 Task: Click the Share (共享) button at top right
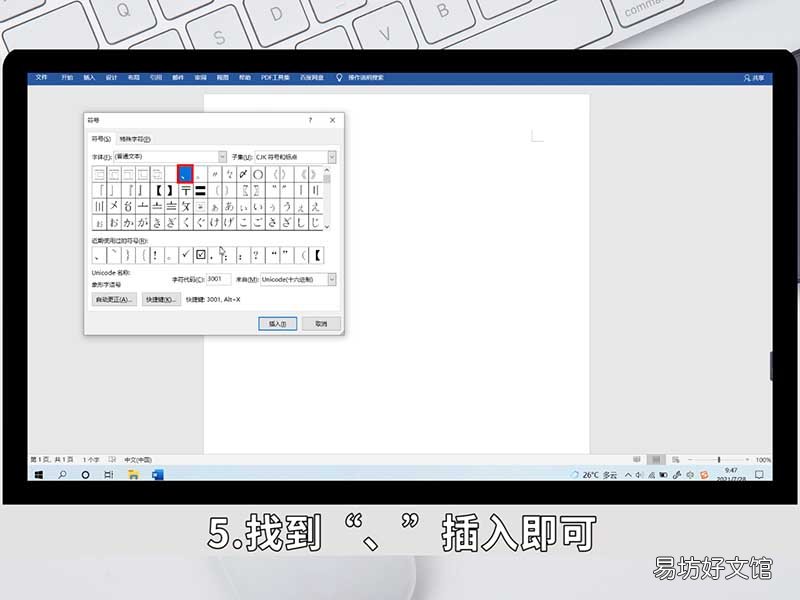coord(754,78)
